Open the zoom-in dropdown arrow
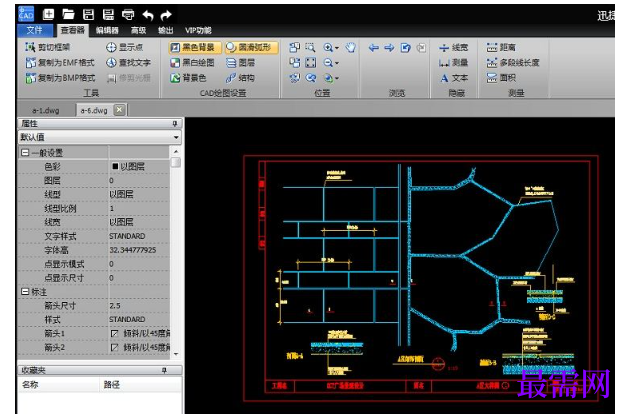The width and height of the screenshot is (629, 415). tap(337, 48)
